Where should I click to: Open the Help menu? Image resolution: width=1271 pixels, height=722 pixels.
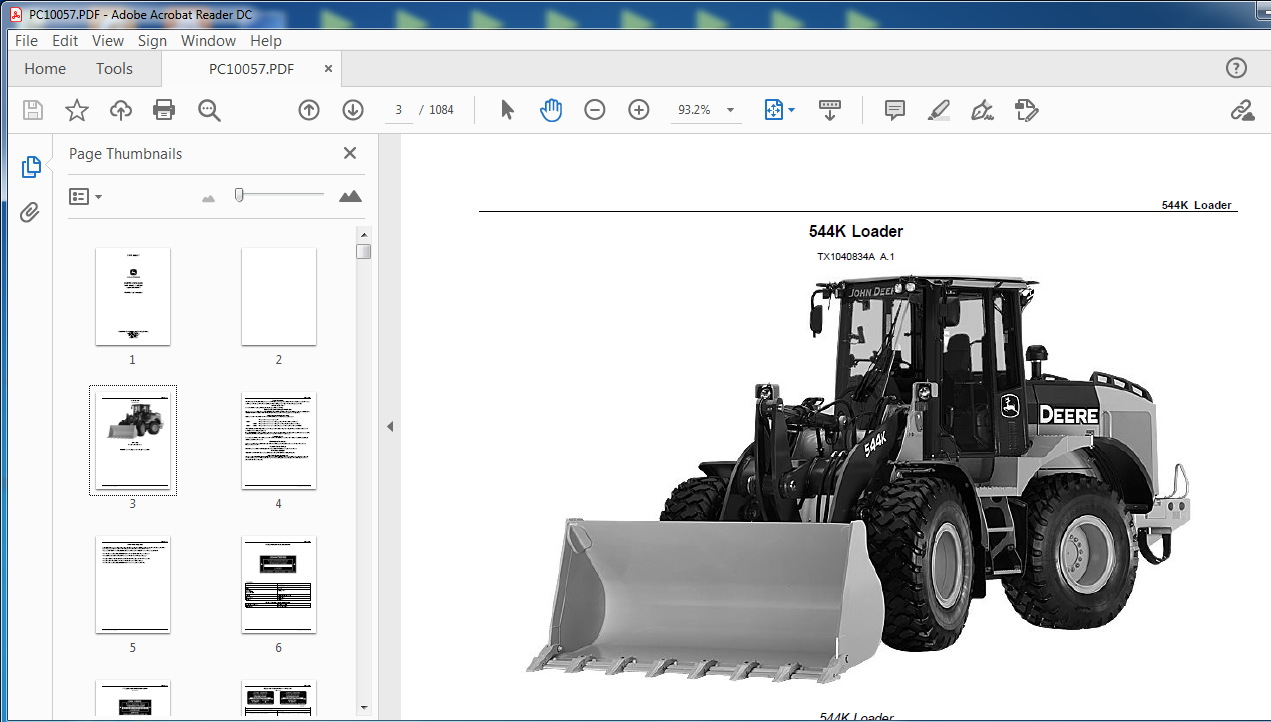(x=266, y=41)
